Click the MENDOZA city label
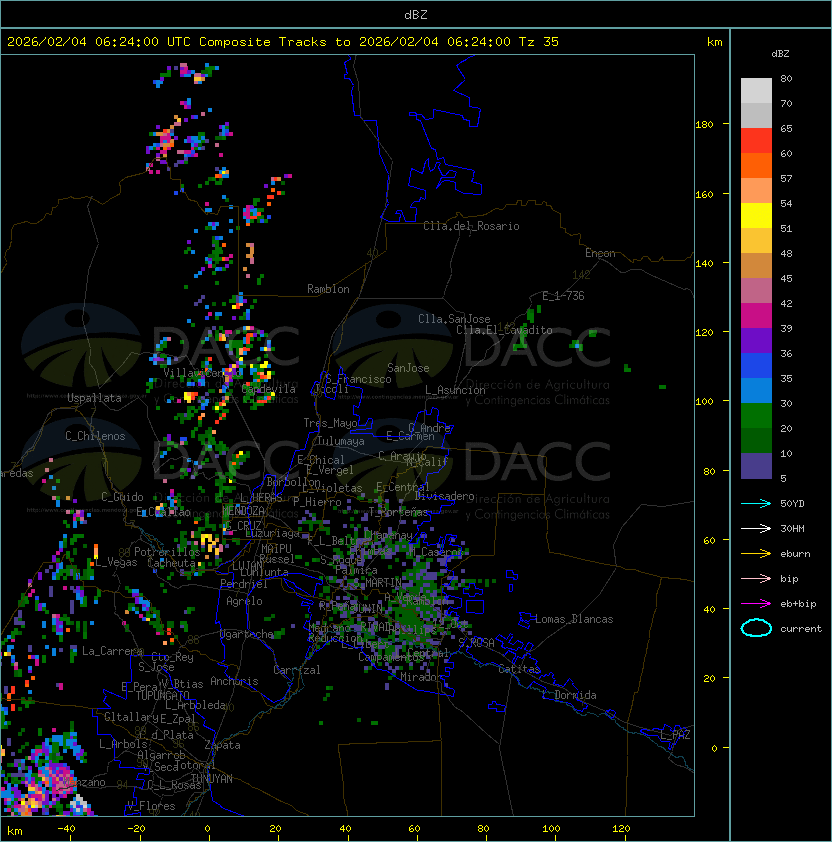Screen dimensions: 832x842 point(243,511)
